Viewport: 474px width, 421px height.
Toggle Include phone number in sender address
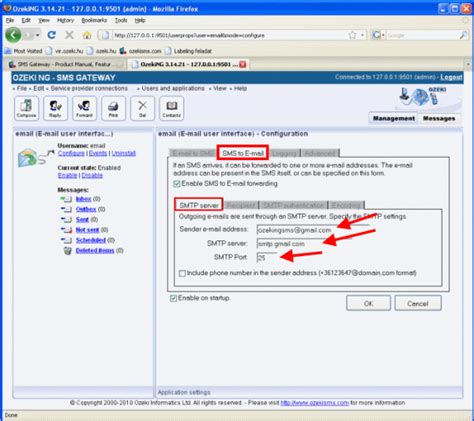[182, 273]
